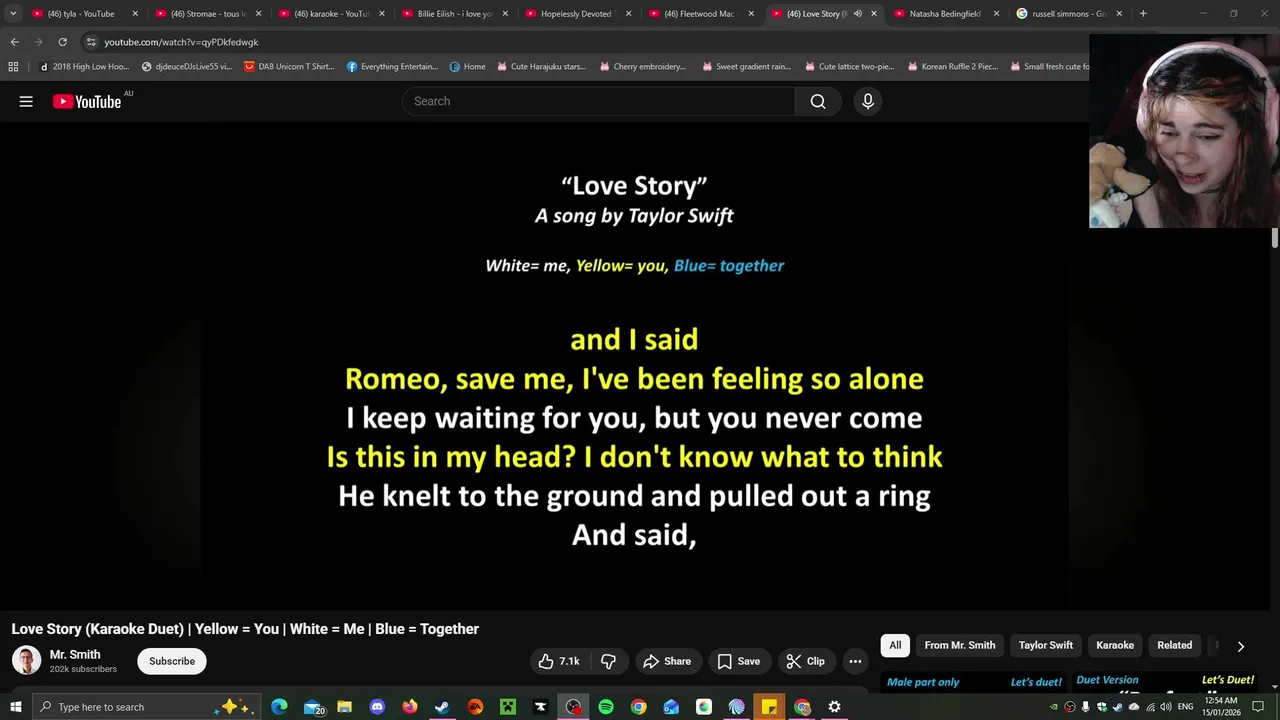This screenshot has width=1280, height=720.
Task: Select the Karaoke filter chip
Action: 1115,645
